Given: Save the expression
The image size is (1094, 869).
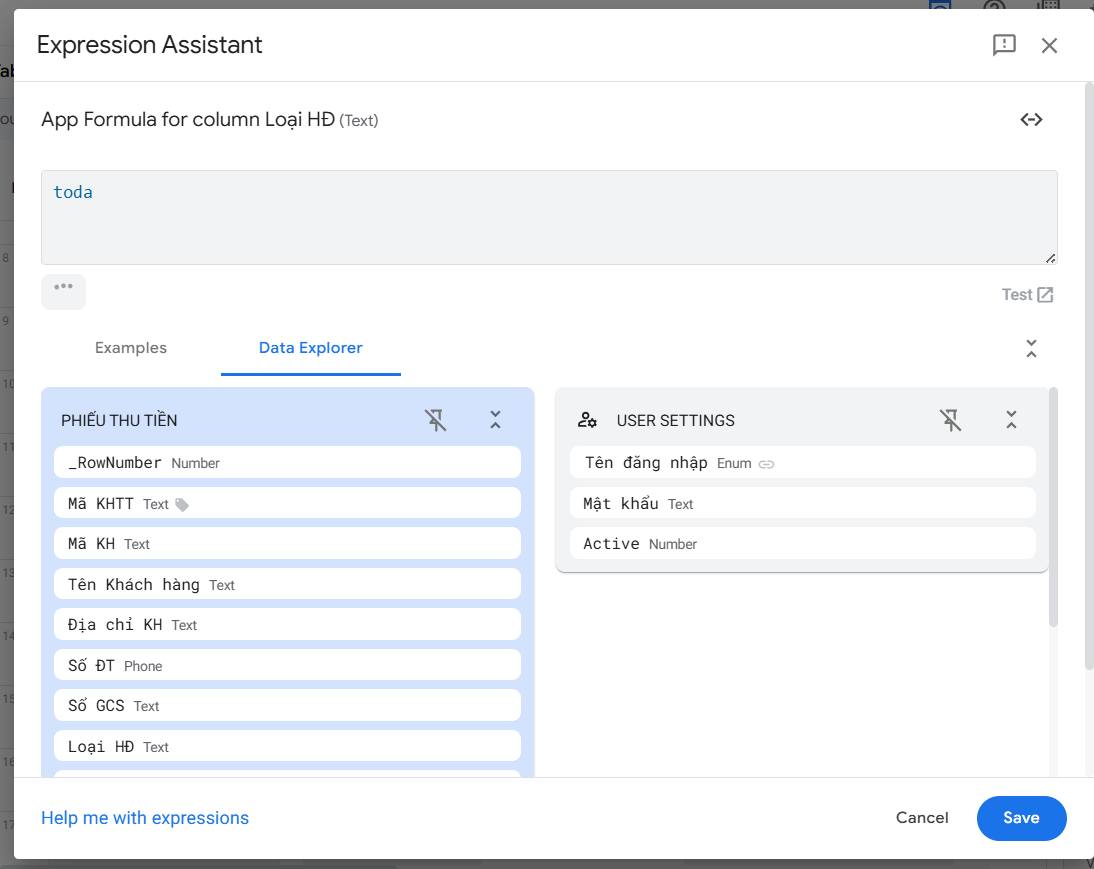Looking at the screenshot, I should click(x=1021, y=818).
